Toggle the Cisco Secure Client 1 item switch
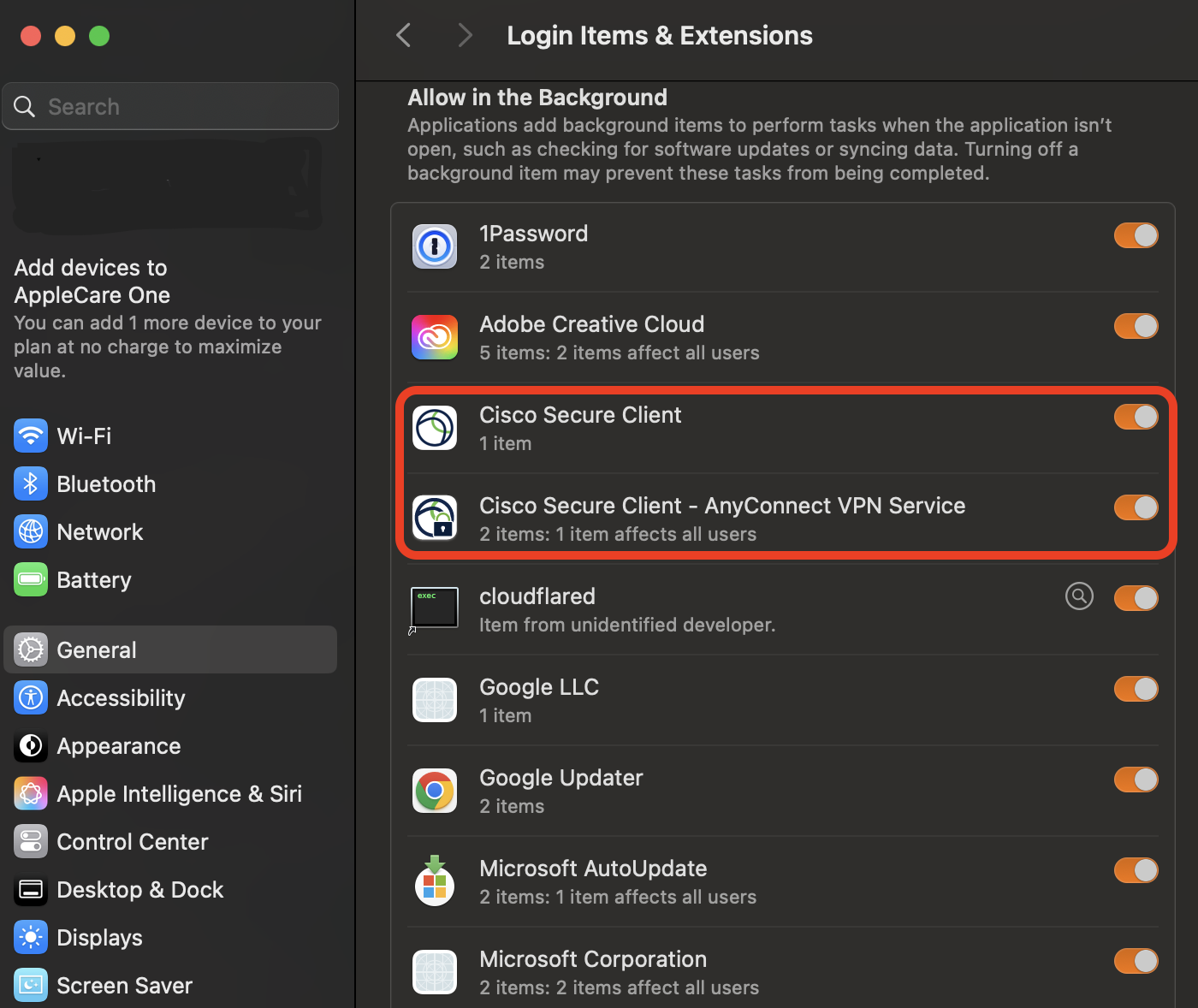Screen dimensions: 1198x1008 pyautogui.click(x=1136, y=417)
